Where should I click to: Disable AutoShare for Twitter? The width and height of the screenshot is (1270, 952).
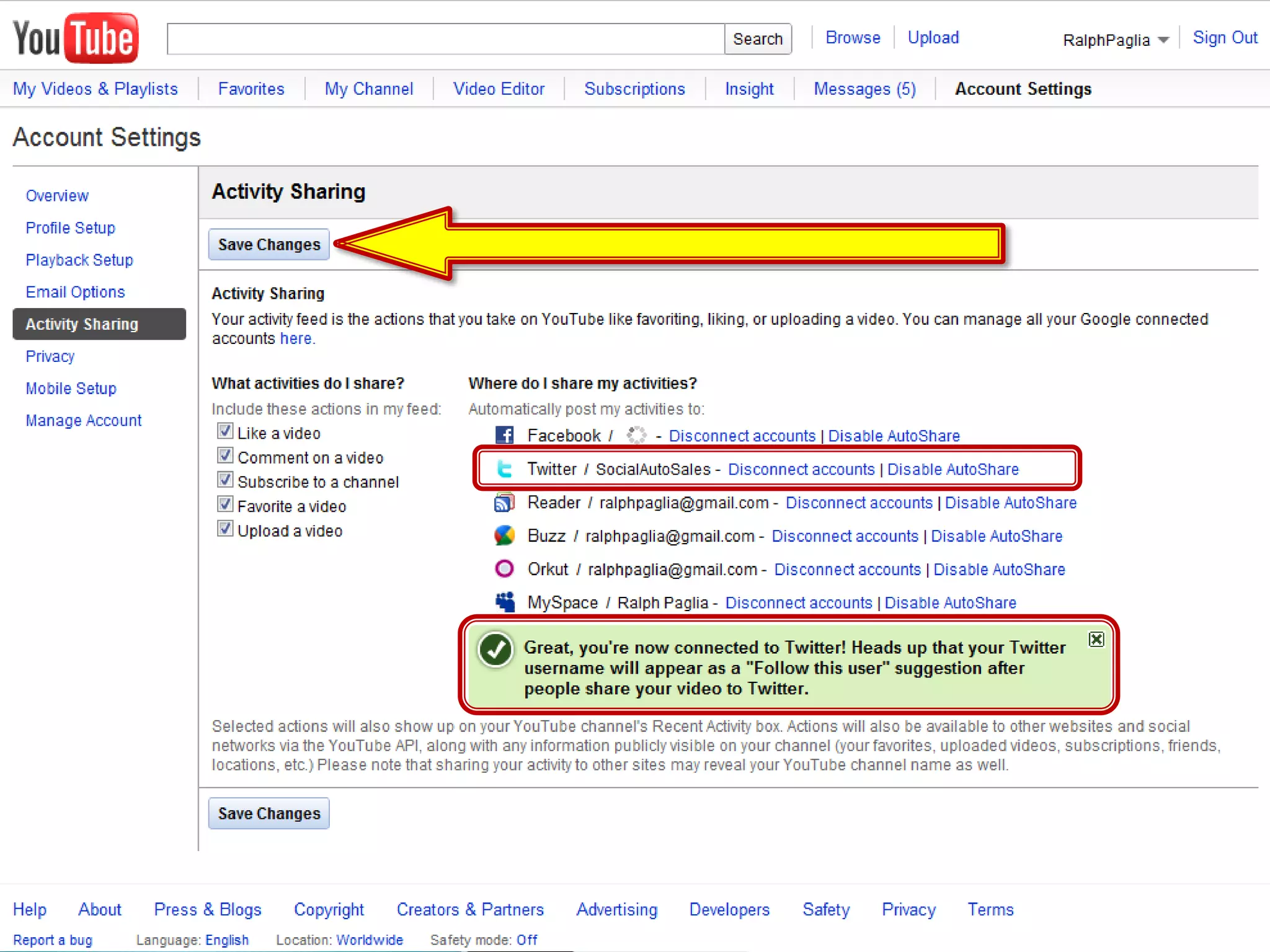pyautogui.click(x=952, y=469)
